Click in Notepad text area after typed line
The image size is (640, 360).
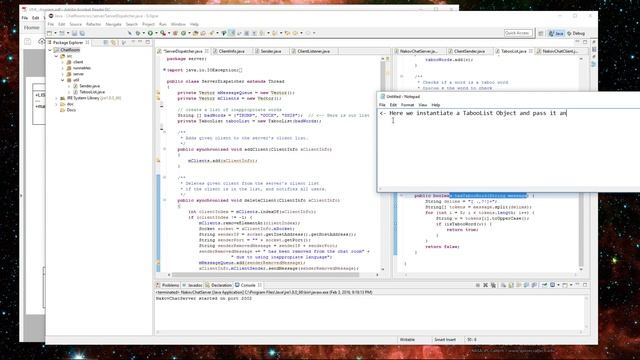pos(568,113)
